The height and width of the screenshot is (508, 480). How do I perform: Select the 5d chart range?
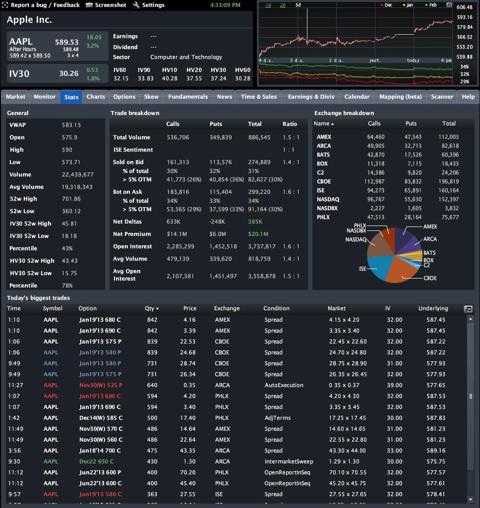[x=298, y=5]
